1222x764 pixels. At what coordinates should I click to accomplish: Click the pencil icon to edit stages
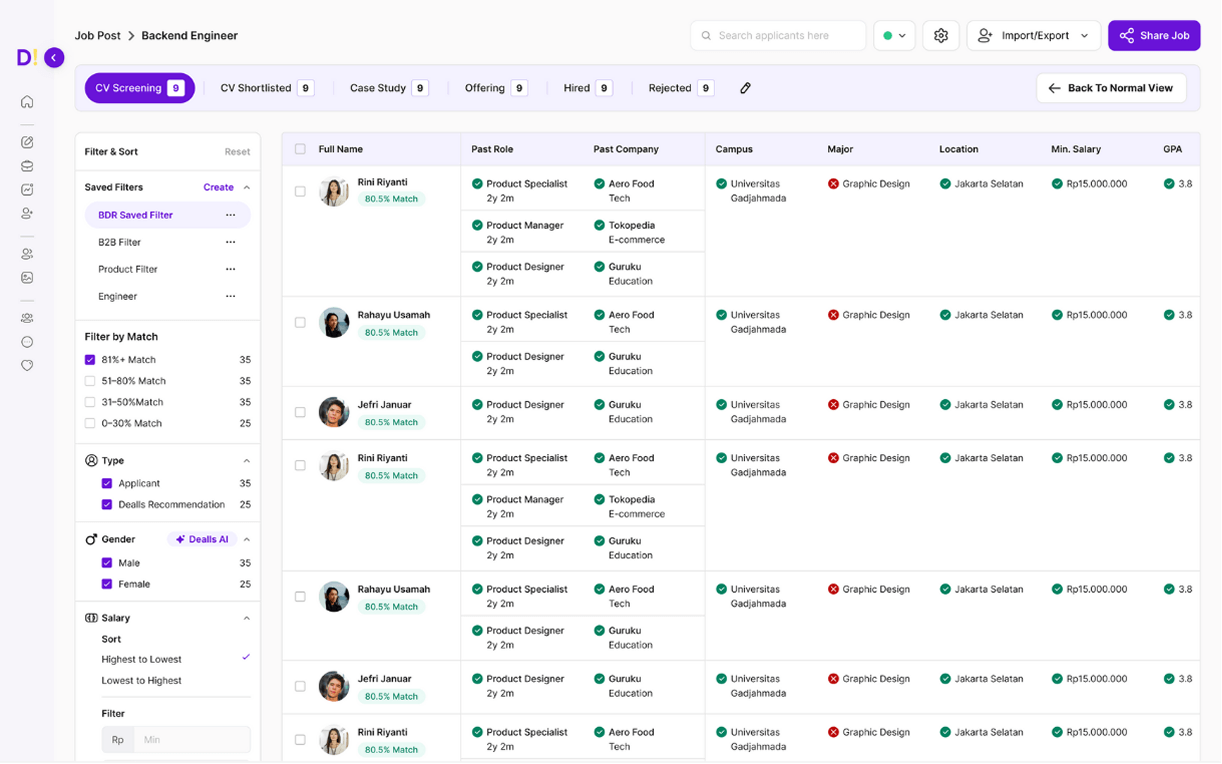point(745,88)
